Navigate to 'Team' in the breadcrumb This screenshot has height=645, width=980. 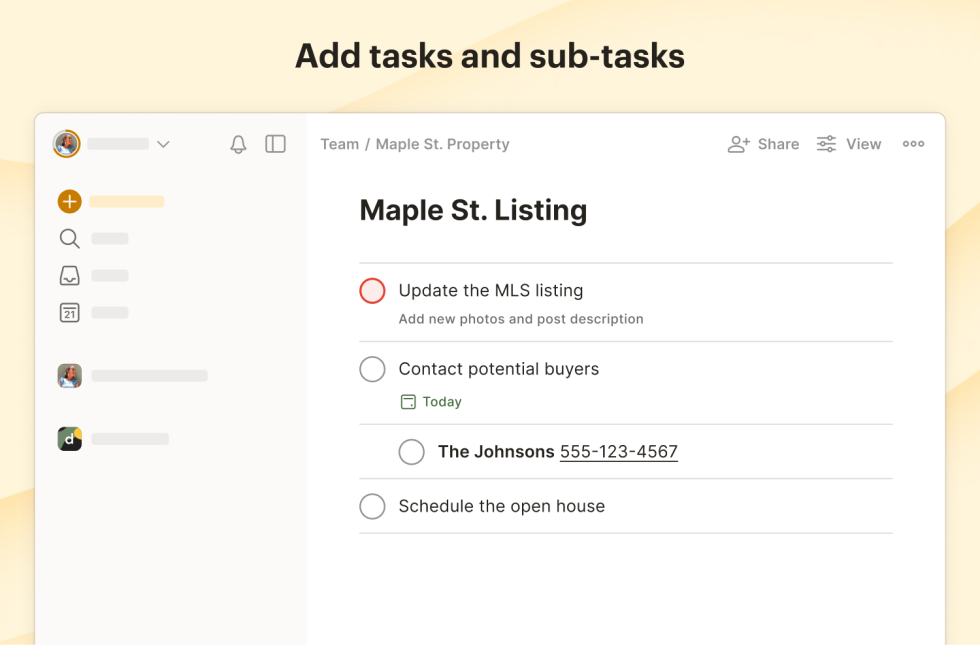point(340,144)
